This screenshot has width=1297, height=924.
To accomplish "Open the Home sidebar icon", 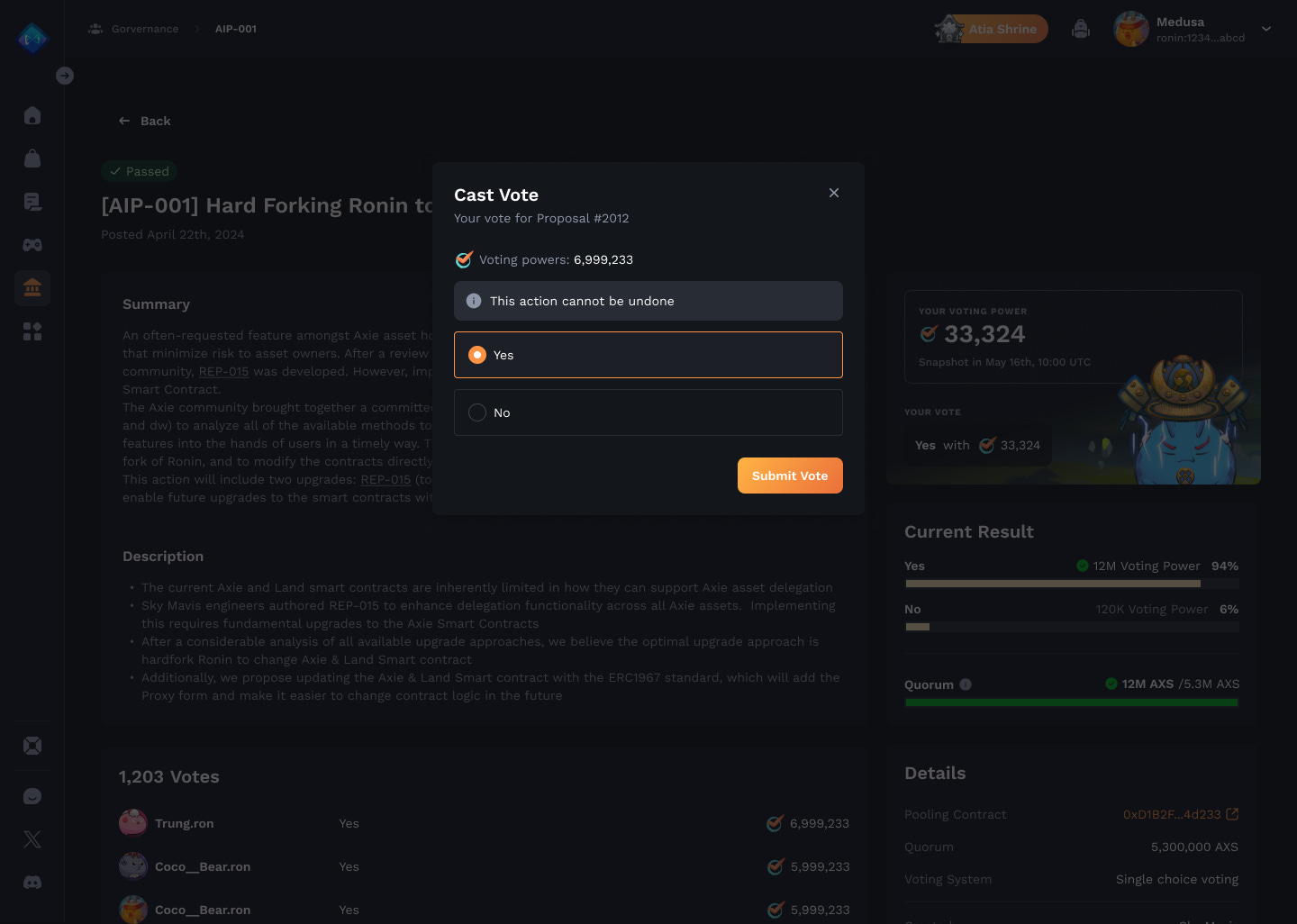I will [x=32, y=115].
